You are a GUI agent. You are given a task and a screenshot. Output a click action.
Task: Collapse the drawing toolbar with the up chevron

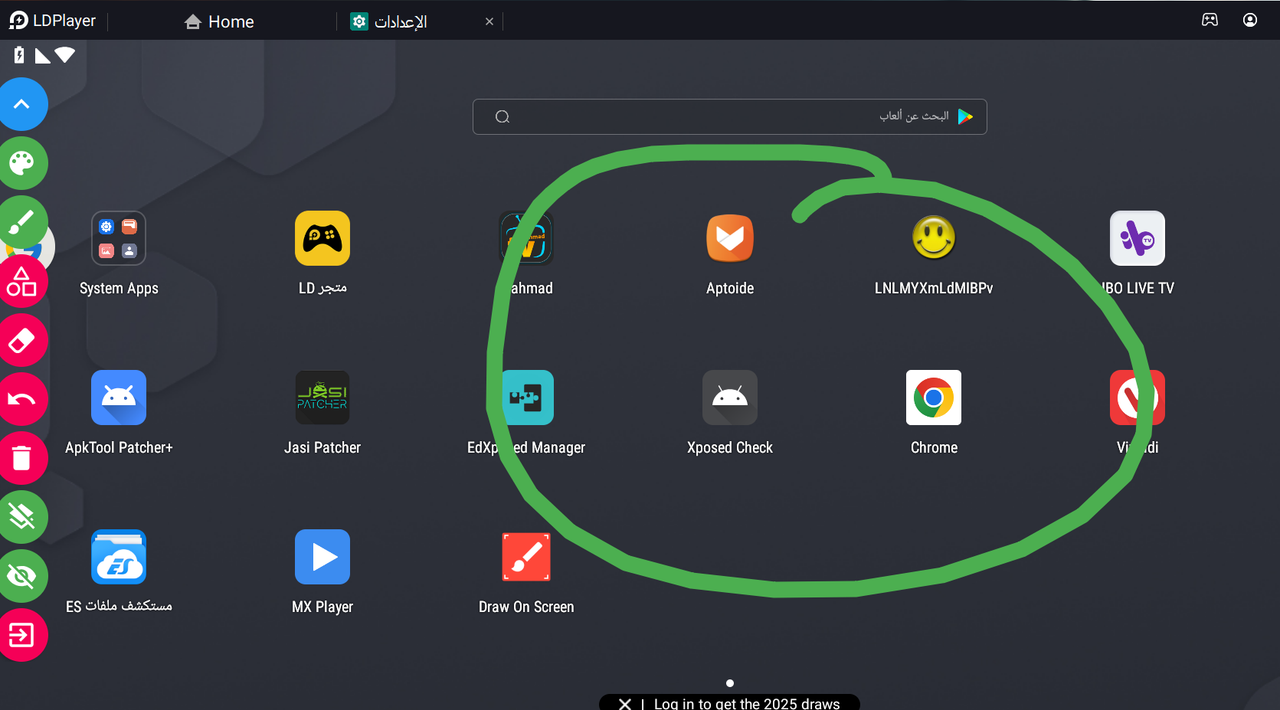21,104
